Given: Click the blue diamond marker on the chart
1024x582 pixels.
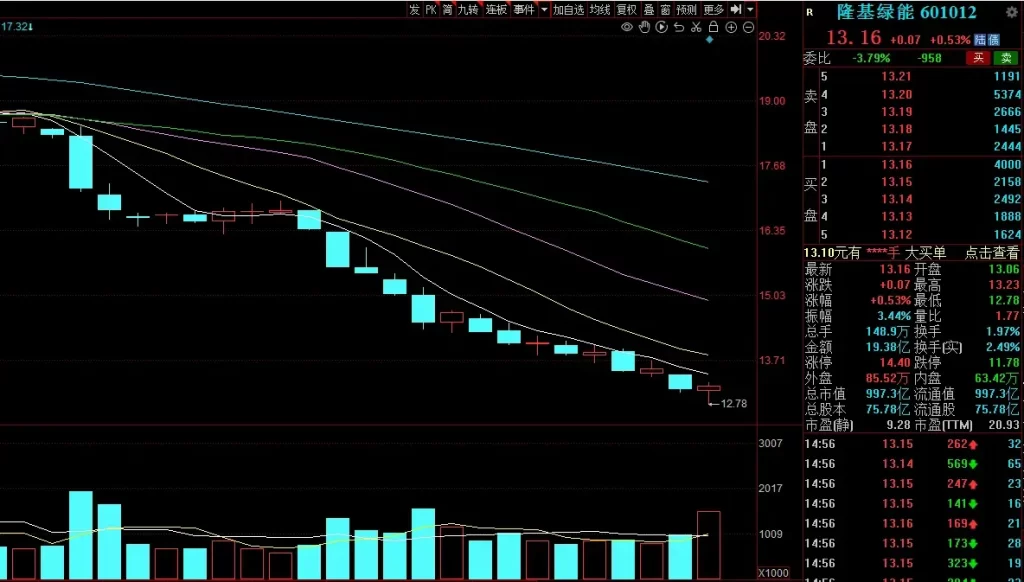Looking at the screenshot, I should coord(710,40).
